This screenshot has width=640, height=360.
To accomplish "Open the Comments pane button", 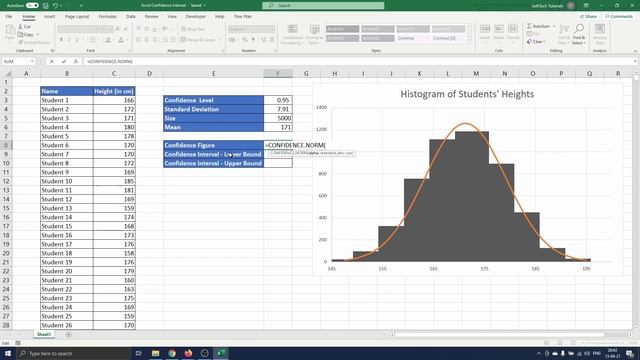I will (619, 16).
